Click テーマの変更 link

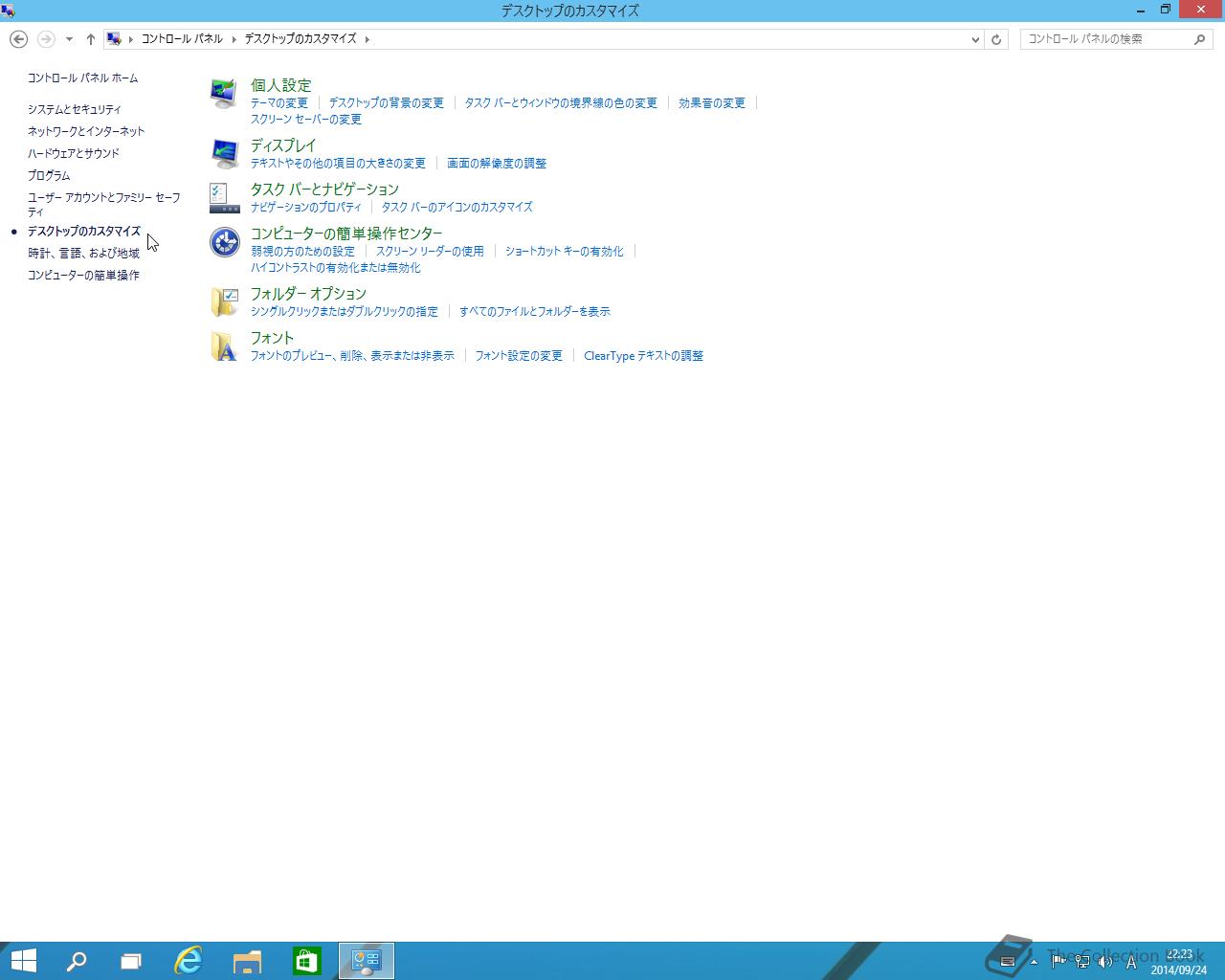pos(279,103)
